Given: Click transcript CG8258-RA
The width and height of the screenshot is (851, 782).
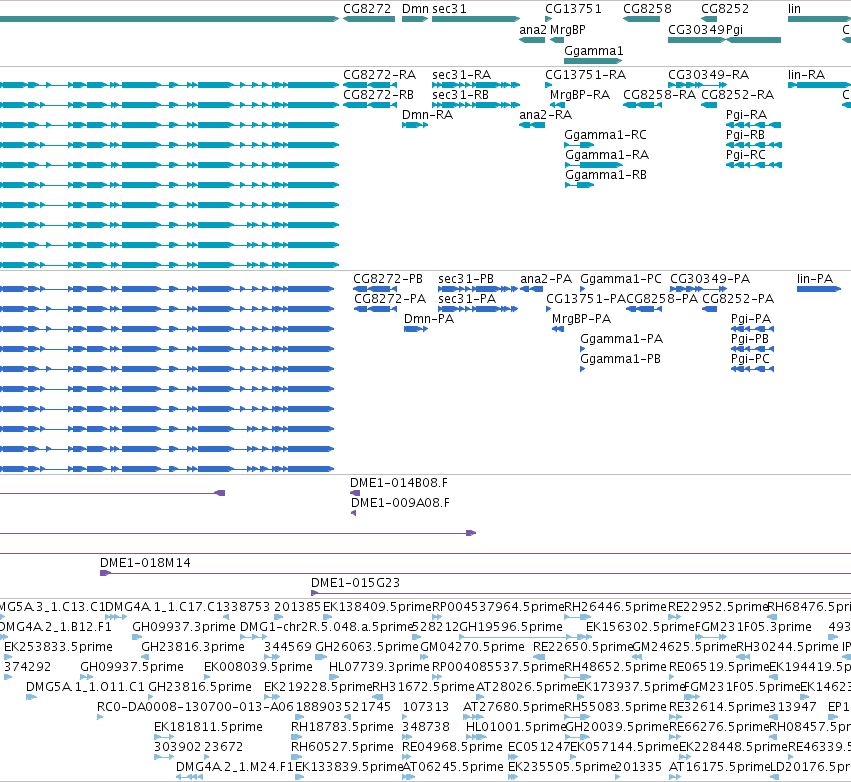Looking at the screenshot, I should (x=659, y=95).
